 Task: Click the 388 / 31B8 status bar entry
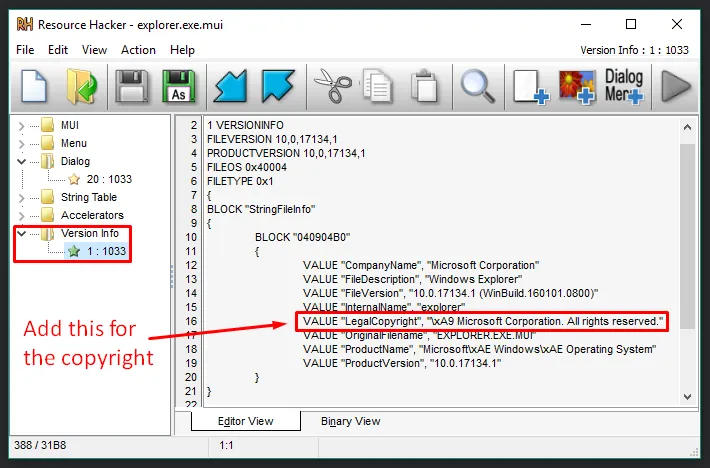tap(40, 445)
